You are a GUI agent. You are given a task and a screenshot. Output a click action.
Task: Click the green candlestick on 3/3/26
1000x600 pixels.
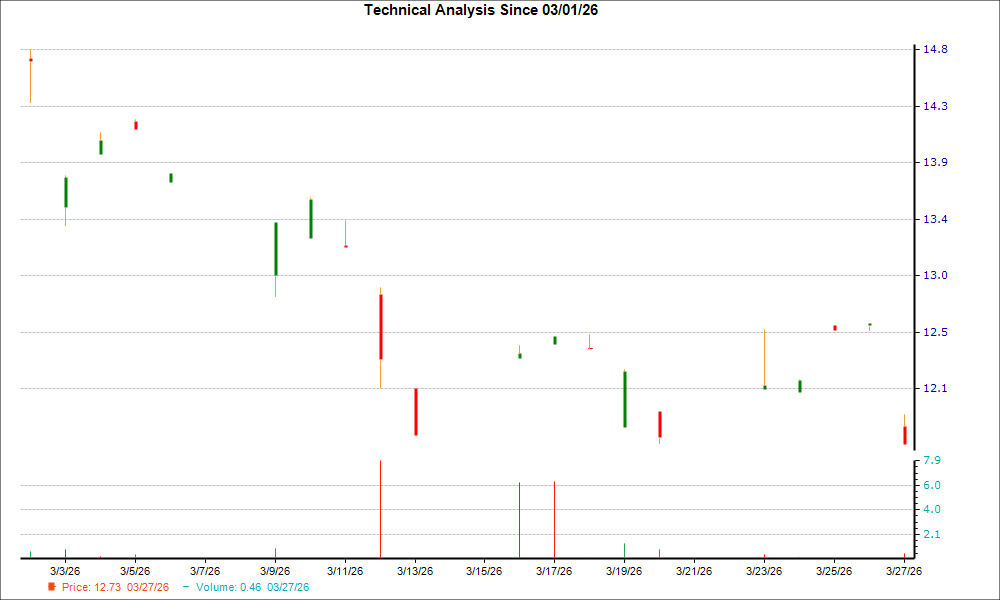66,192
